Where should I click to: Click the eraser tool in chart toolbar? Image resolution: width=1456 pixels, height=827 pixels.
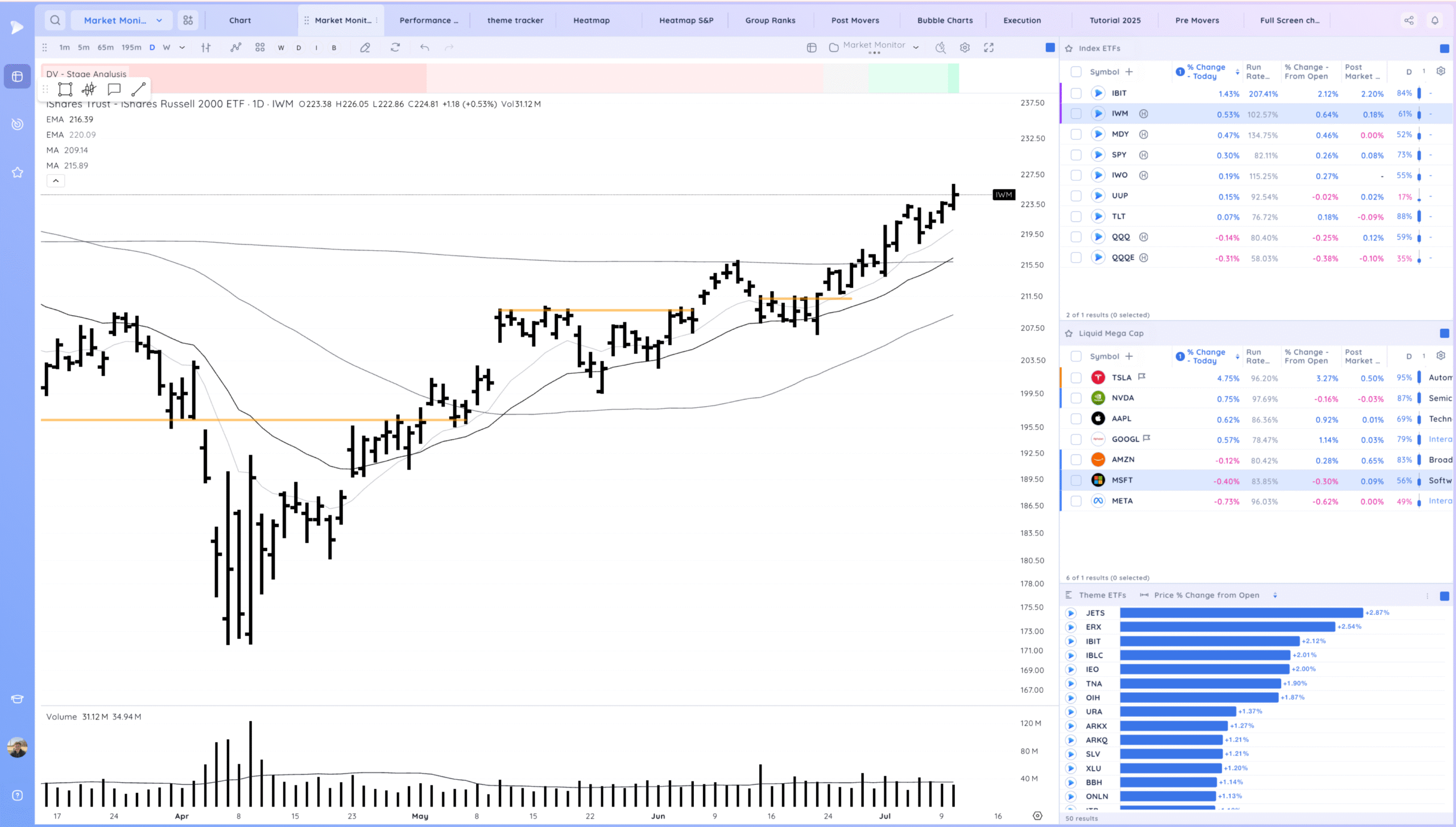365,48
